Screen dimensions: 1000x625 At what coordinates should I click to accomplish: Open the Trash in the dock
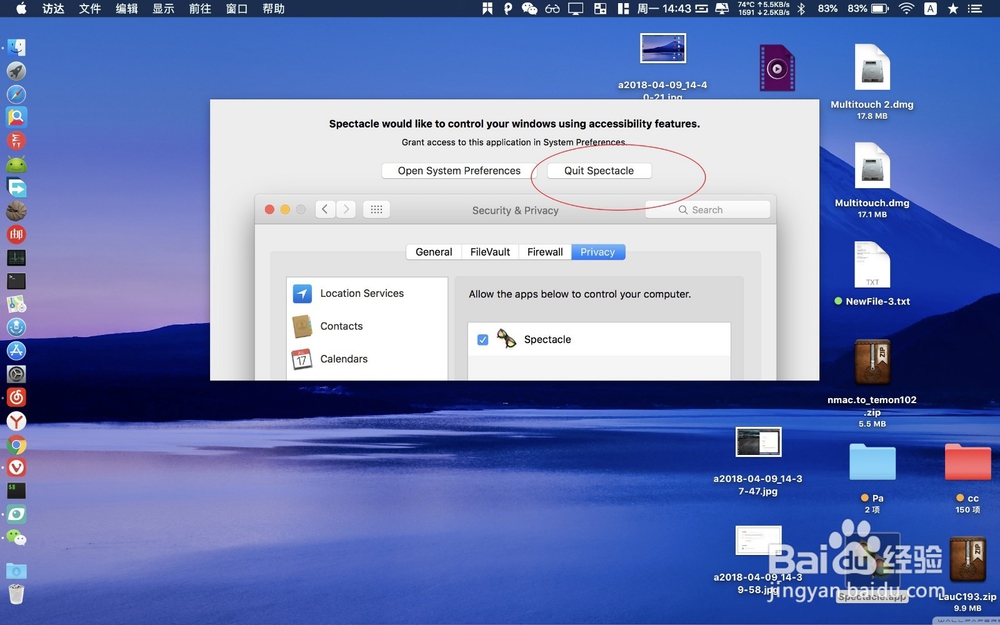tap(17, 594)
